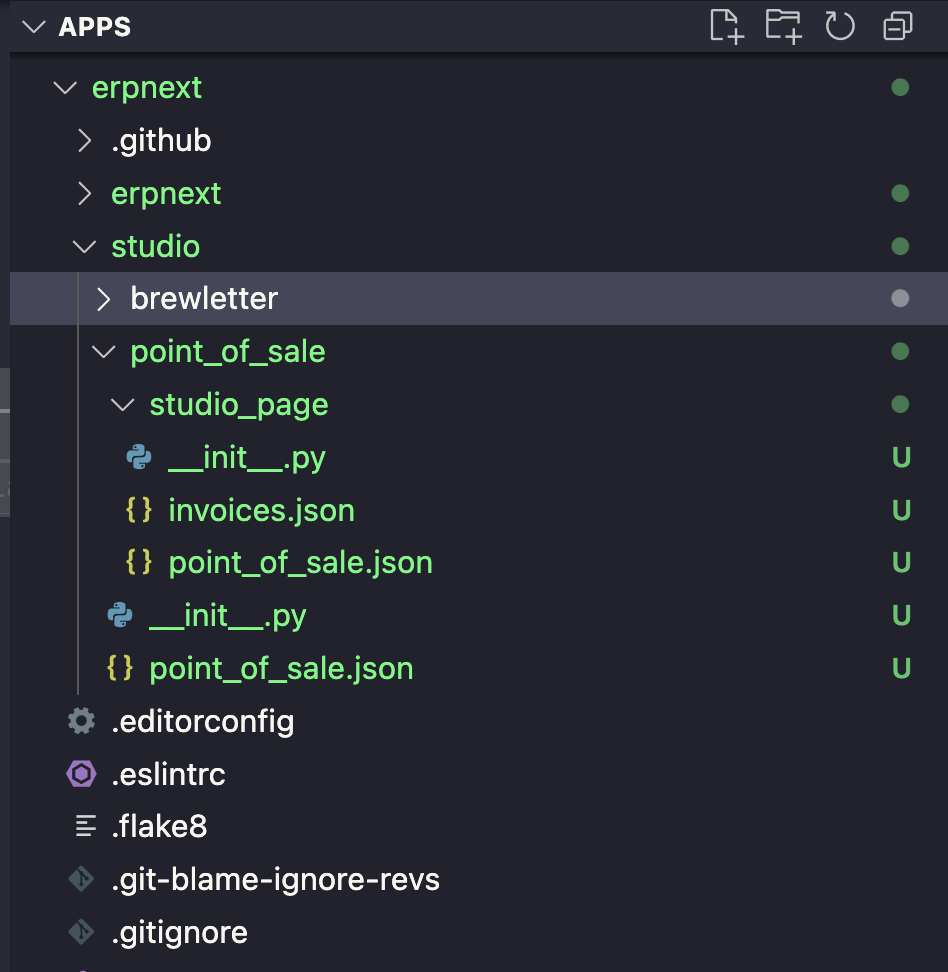Open the .eslintrc file
Viewport: 948px width, 972px height.
(169, 774)
